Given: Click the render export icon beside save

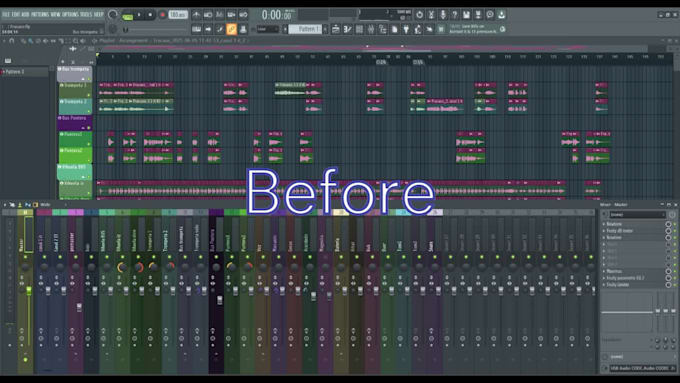Looking at the screenshot, I should pyautogui.click(x=478, y=15).
